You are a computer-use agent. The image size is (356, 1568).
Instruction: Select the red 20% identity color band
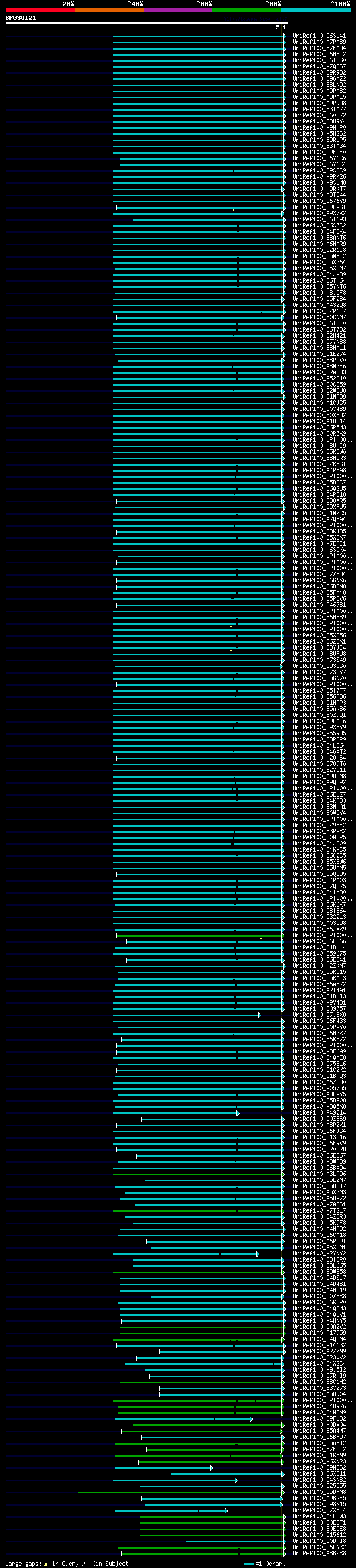40,10
